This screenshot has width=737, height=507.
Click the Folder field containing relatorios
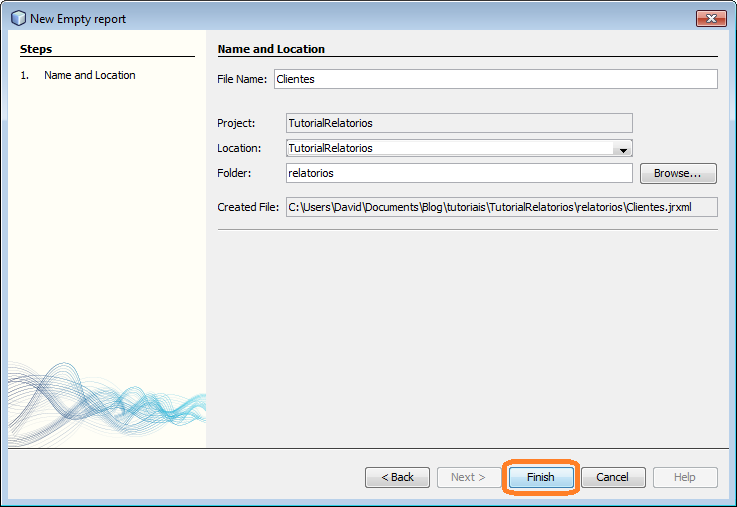[x=458, y=173]
